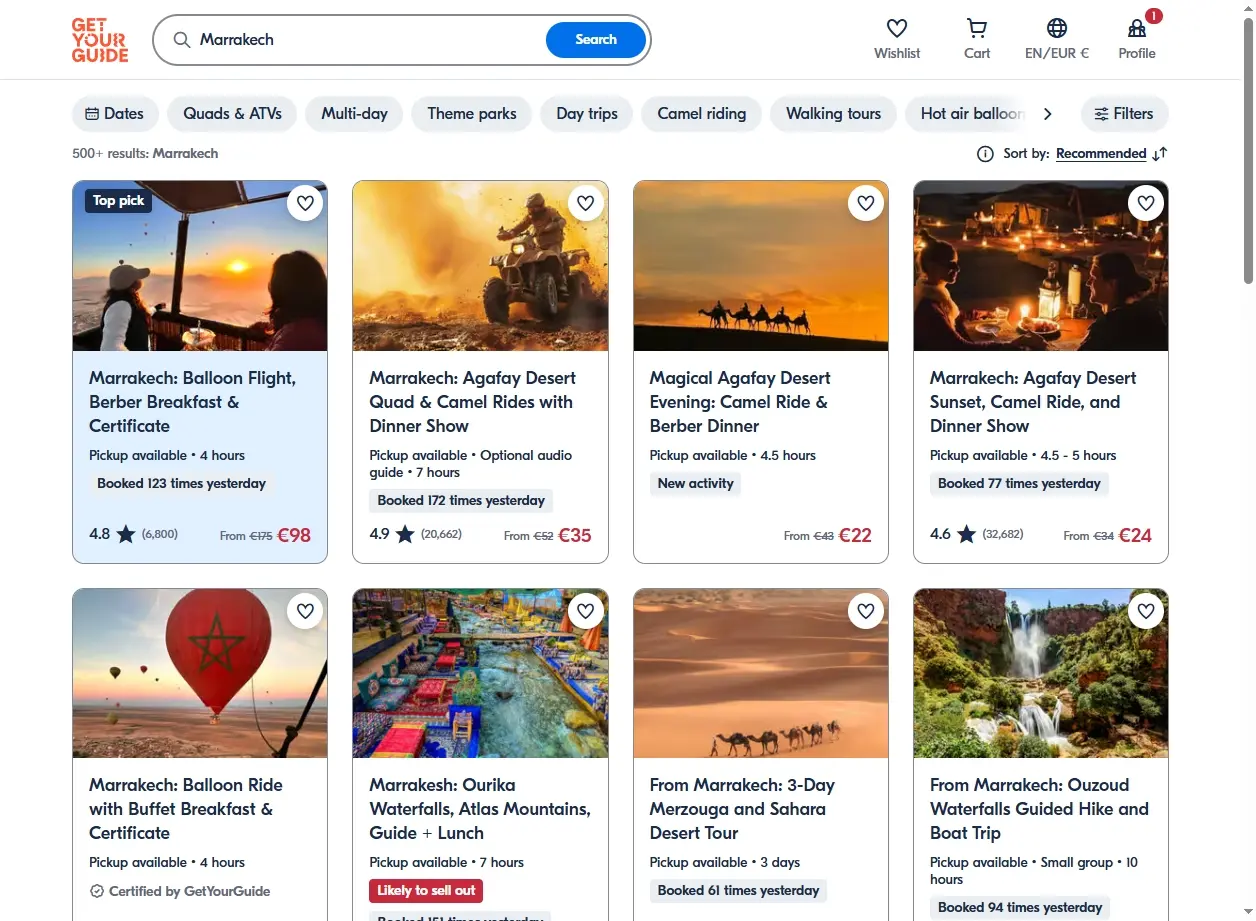Open the language and currency globe icon
The width and height of the screenshot is (1256, 921).
(x=1057, y=28)
